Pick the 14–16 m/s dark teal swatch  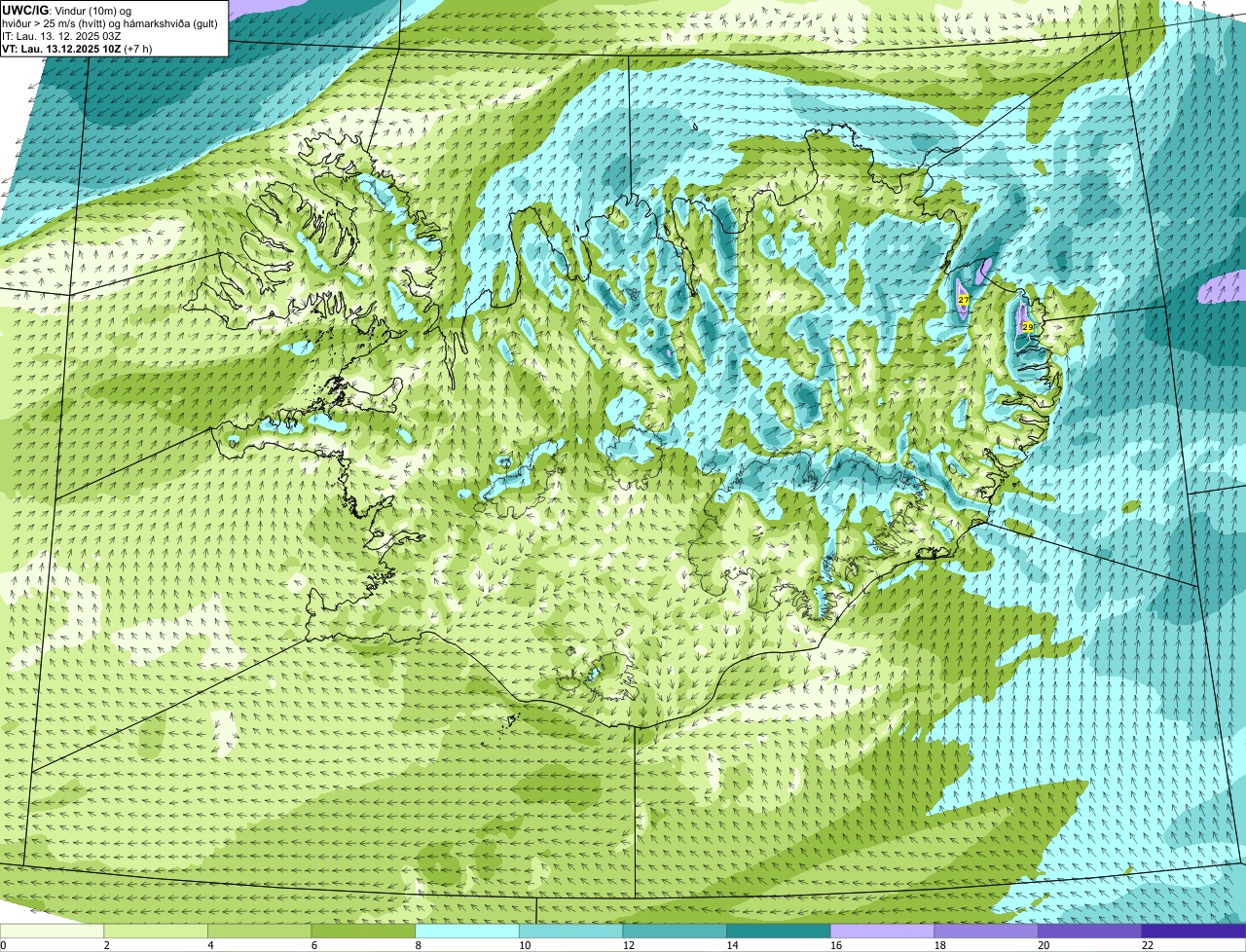point(779,931)
